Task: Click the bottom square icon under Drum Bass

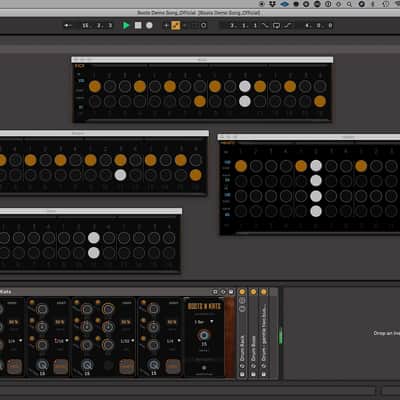Action: tap(253, 374)
